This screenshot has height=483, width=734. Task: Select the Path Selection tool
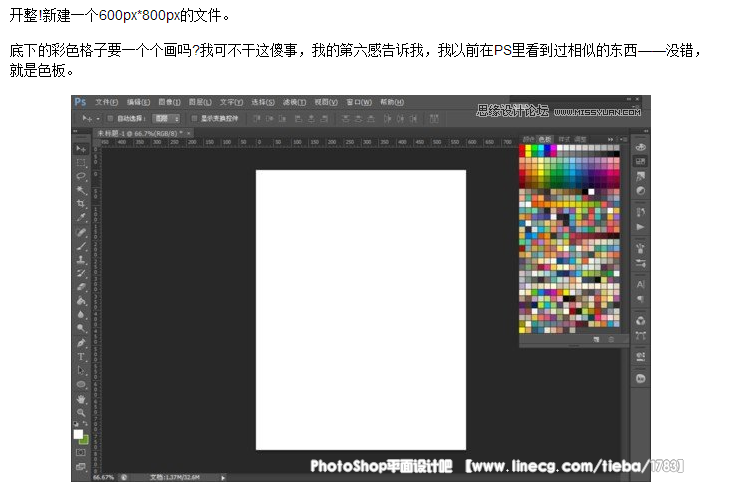(x=81, y=370)
